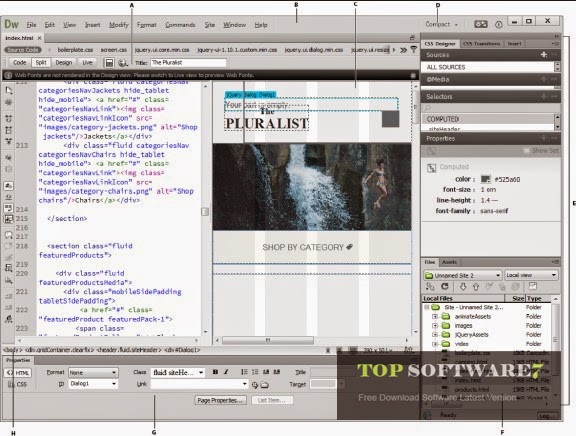
Task: Click the Page Properties button
Action: [220, 400]
